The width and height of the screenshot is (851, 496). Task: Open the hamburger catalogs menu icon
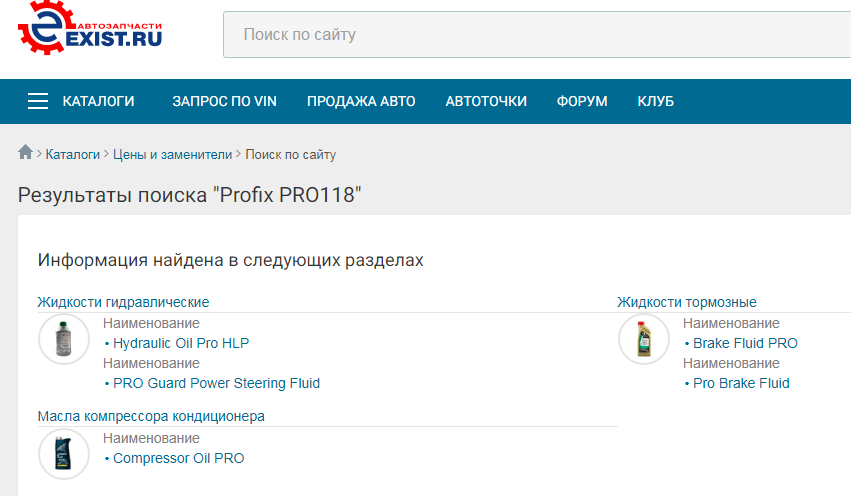click(38, 101)
